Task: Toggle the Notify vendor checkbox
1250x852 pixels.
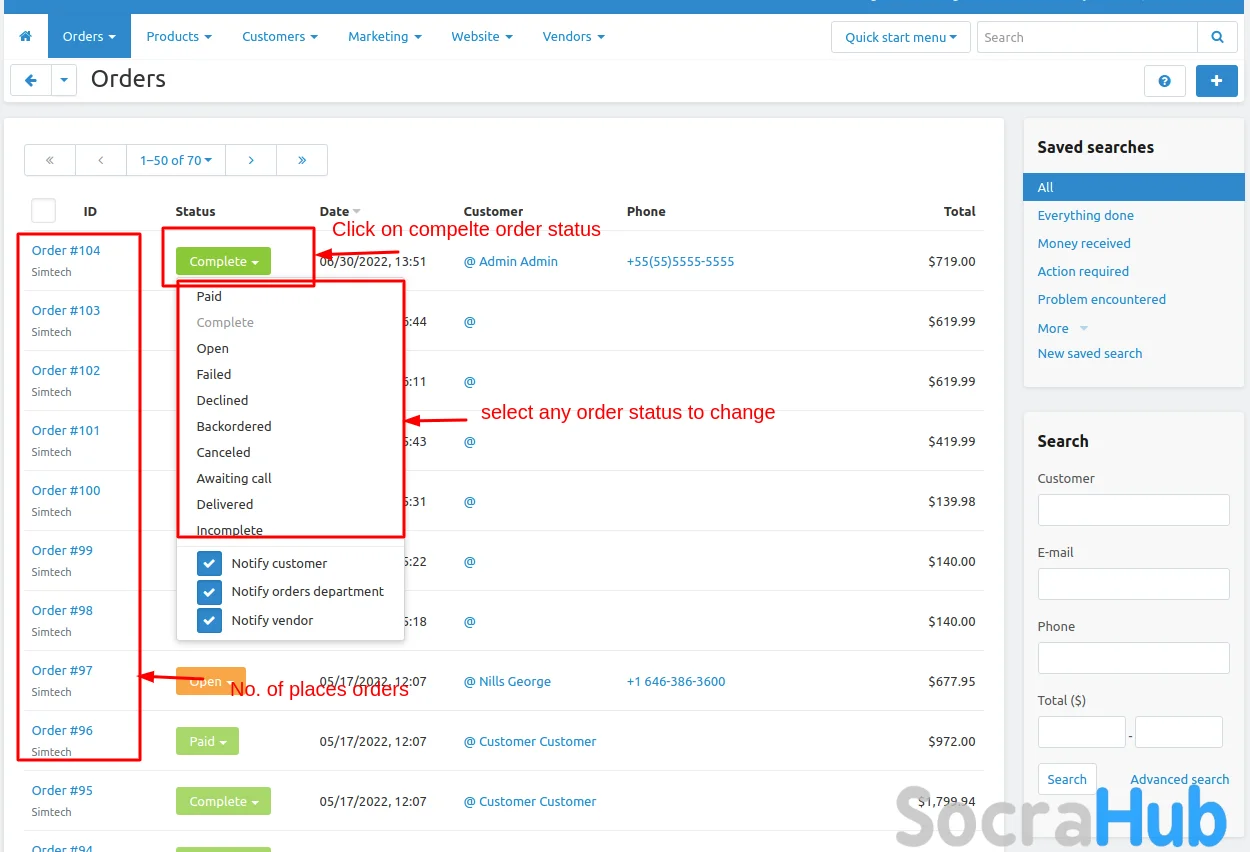Action: click(209, 620)
